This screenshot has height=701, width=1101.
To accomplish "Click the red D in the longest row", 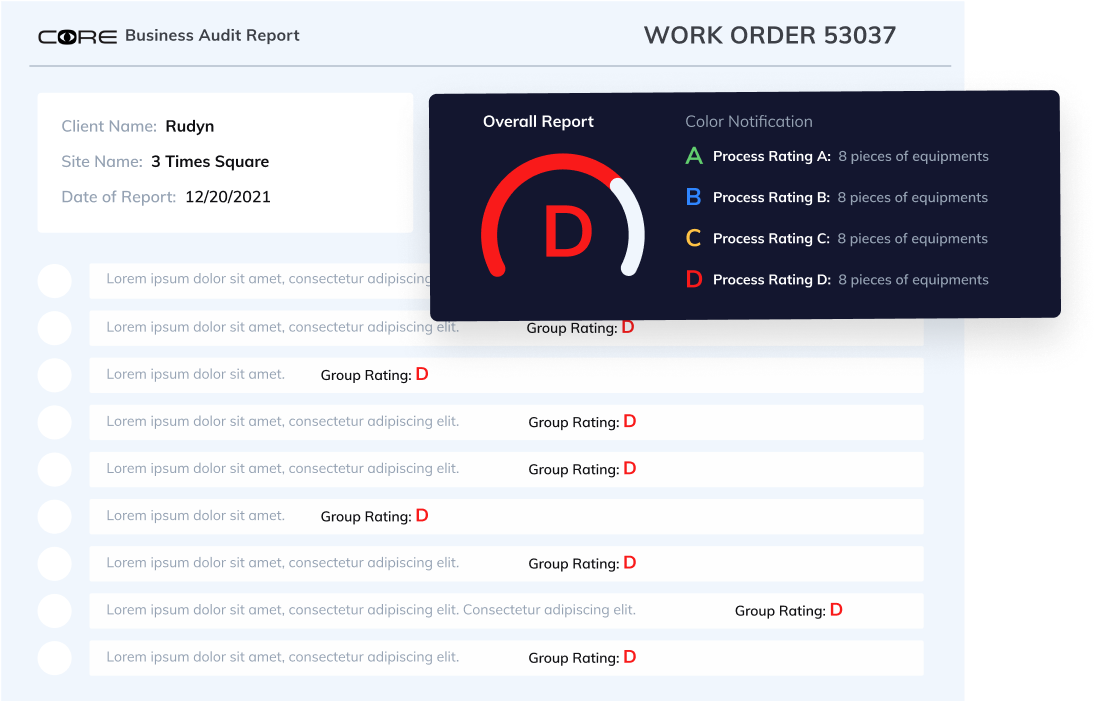I will [836, 609].
